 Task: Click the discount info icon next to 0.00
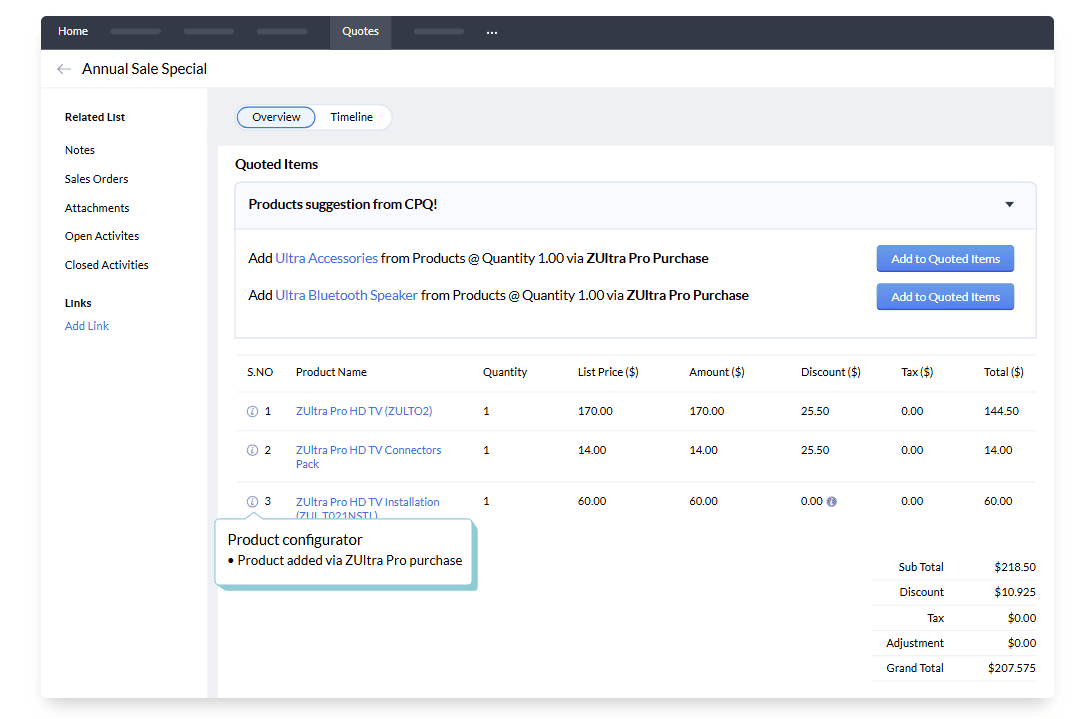point(832,502)
